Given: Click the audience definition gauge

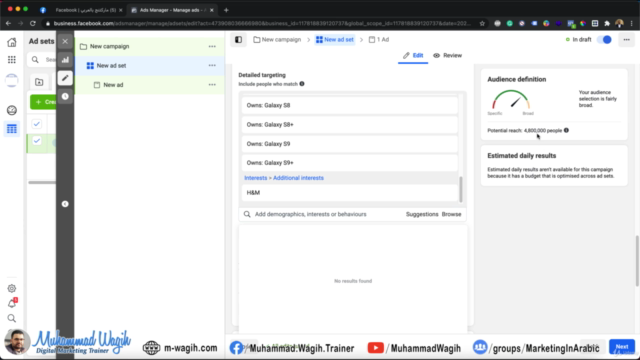Looking at the screenshot, I should coord(511,100).
